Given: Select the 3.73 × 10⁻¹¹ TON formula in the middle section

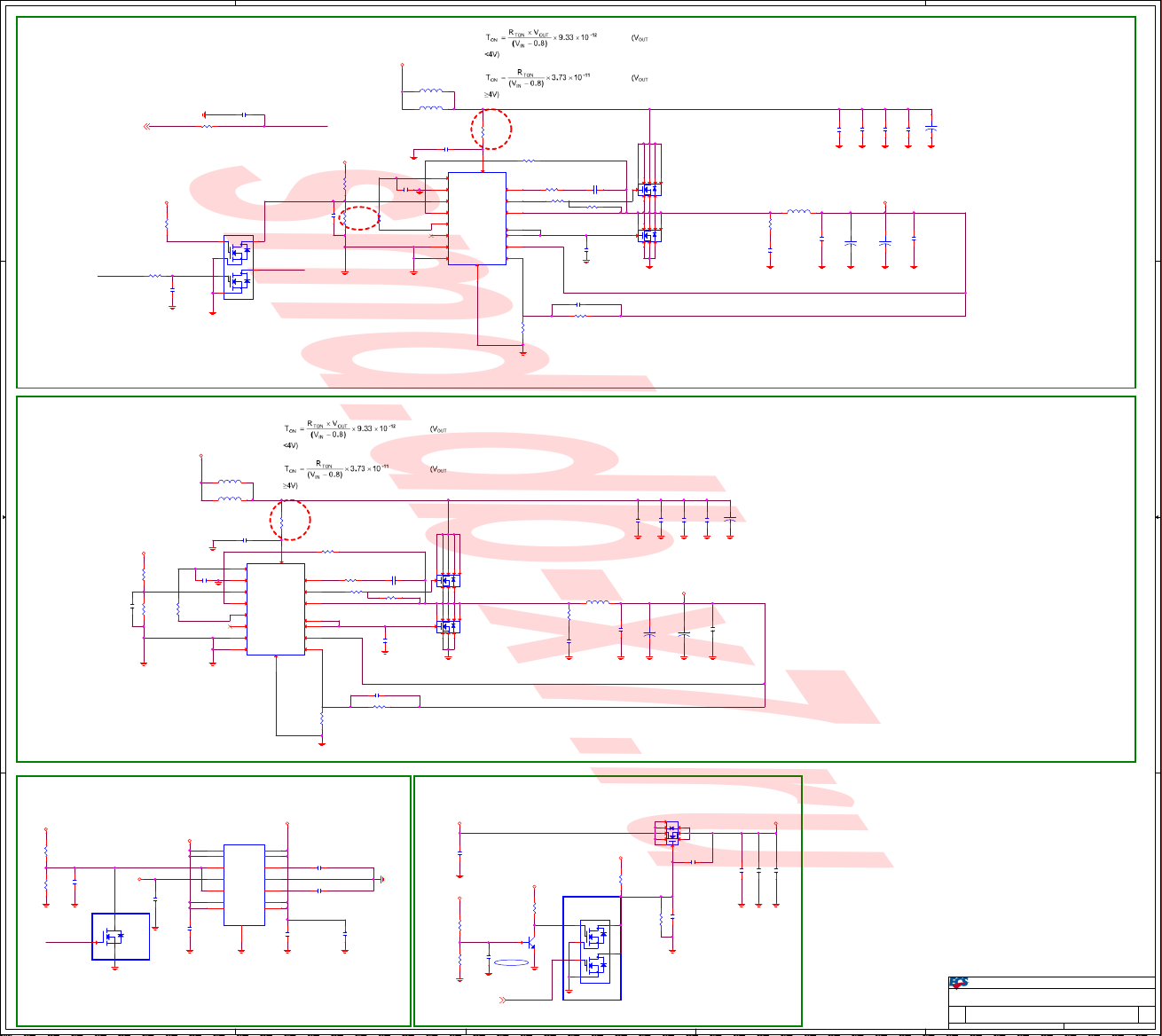Looking at the screenshot, I should pyautogui.click(x=337, y=470).
